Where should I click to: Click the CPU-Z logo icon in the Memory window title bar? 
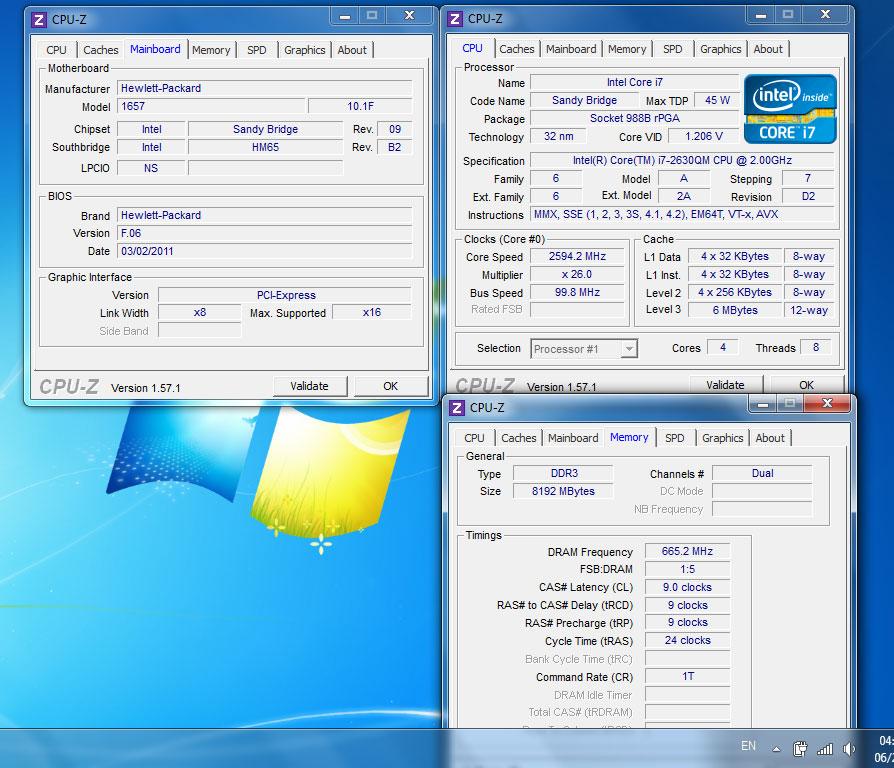457,408
